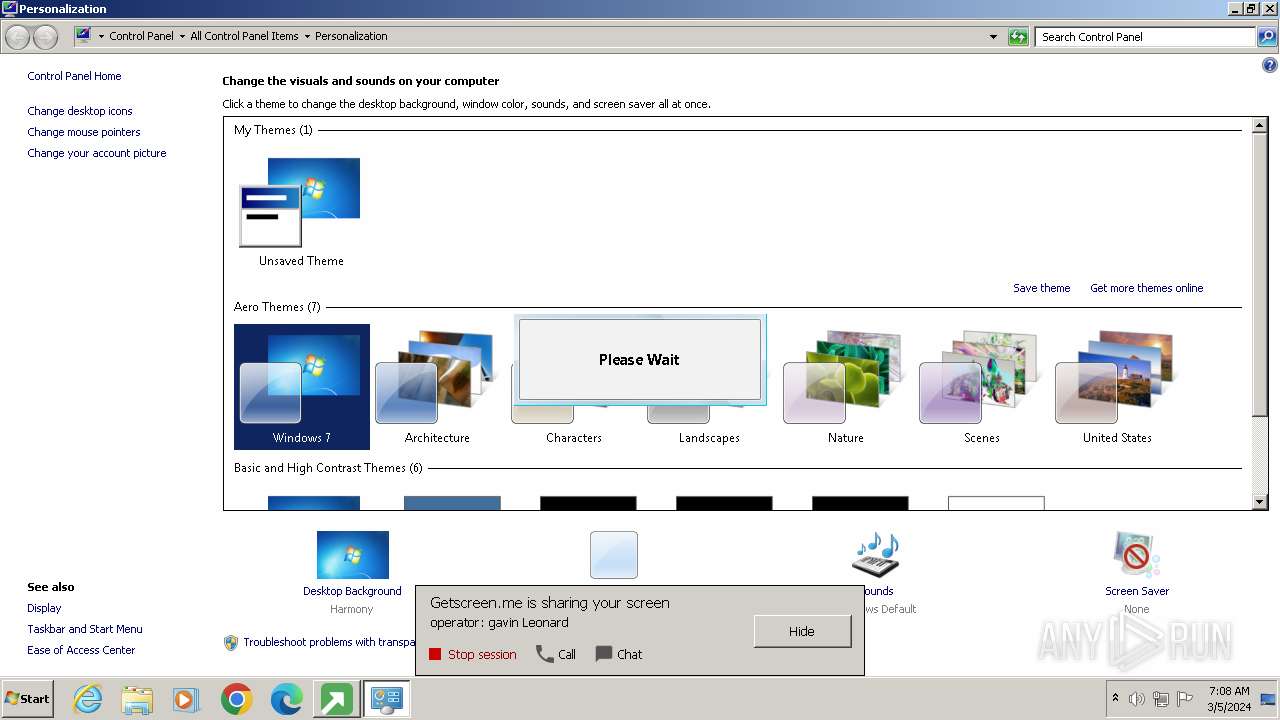Expand the Control Panel breadcrumb dropdown

point(181,36)
